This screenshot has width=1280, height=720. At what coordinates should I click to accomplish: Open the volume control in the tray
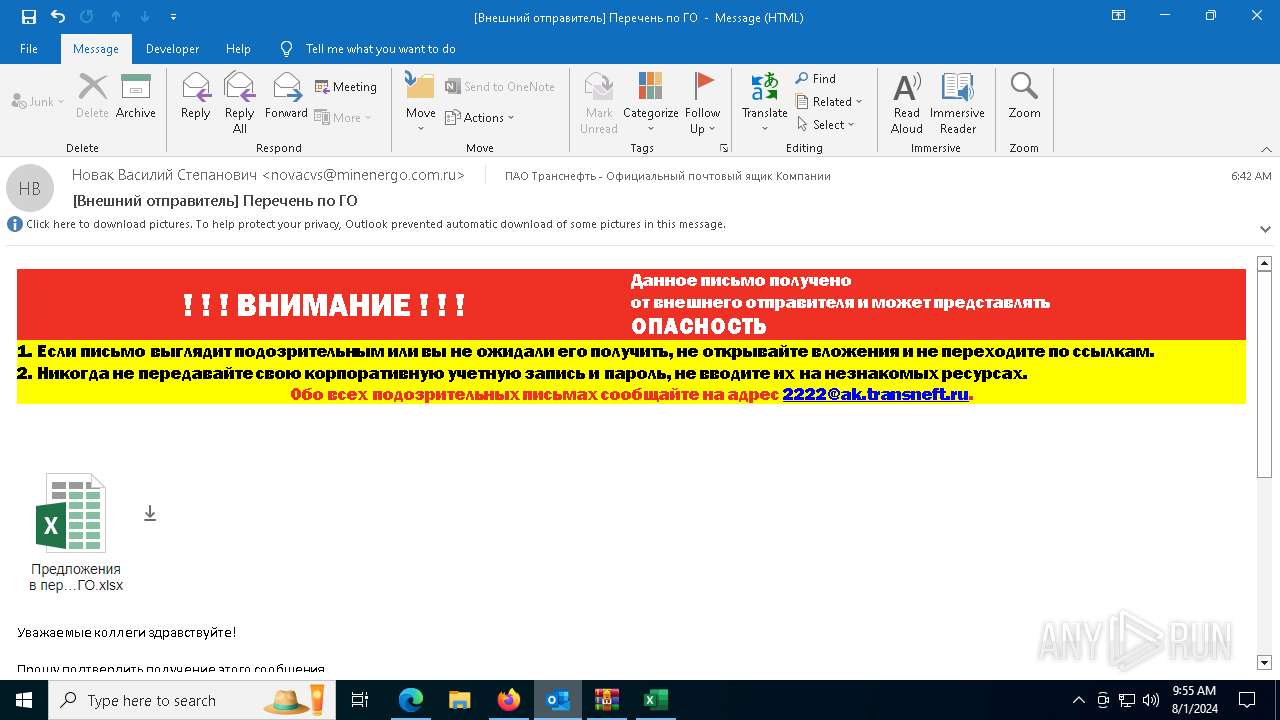coord(1150,700)
